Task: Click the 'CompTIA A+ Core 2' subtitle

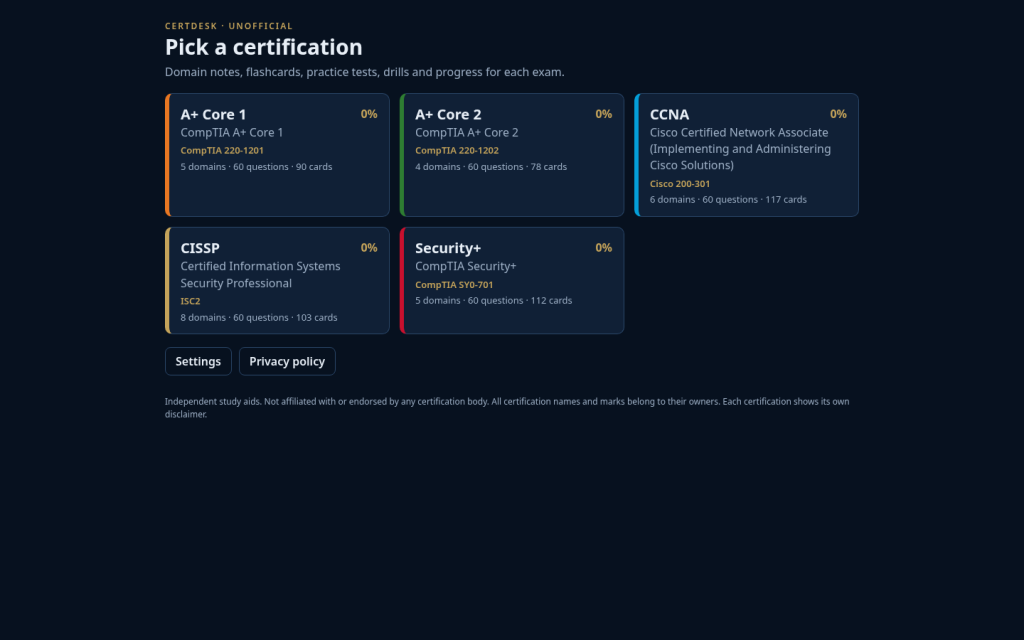Action: (x=467, y=133)
